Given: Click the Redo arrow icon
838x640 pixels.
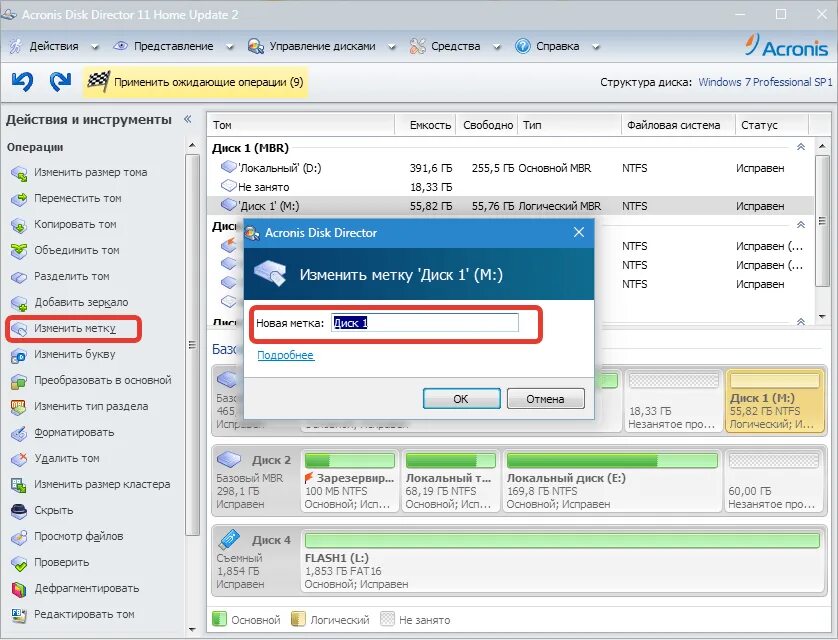Looking at the screenshot, I should click(60, 82).
